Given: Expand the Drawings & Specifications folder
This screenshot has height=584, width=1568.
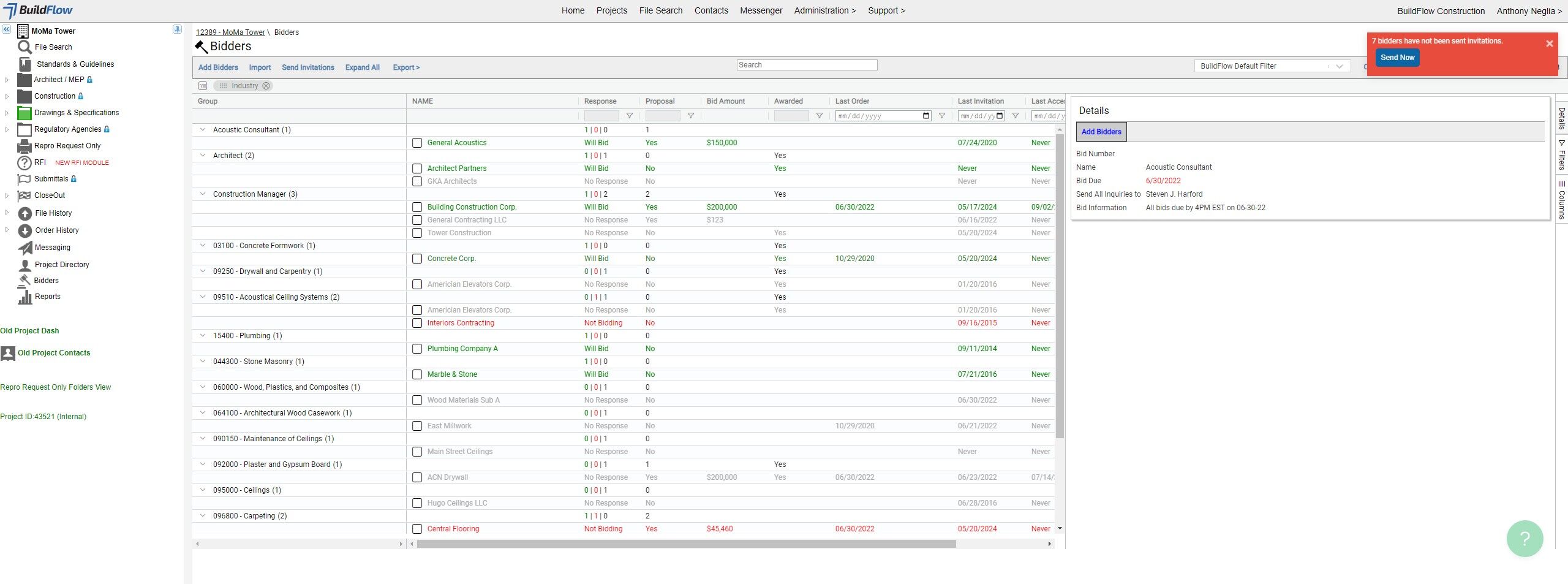Looking at the screenshot, I should 7,113.
